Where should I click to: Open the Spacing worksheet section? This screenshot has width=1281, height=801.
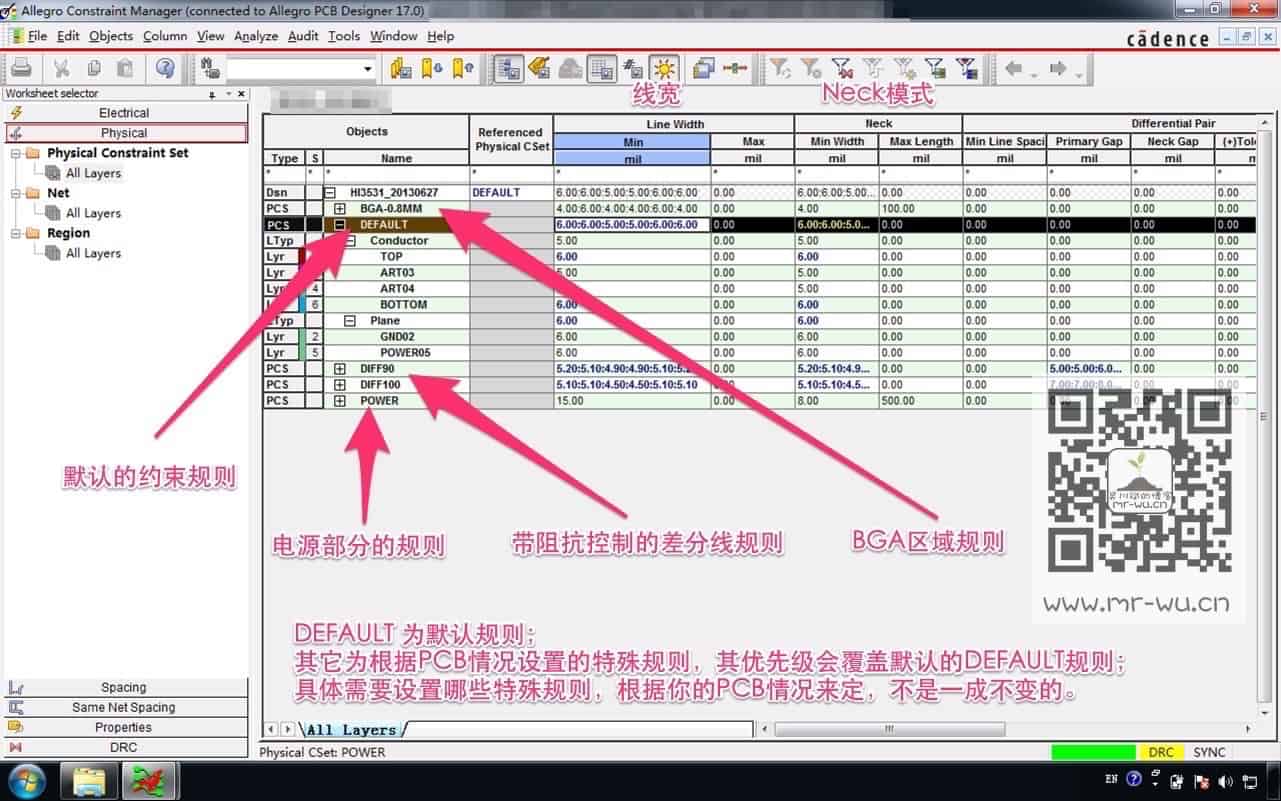[x=125, y=687]
